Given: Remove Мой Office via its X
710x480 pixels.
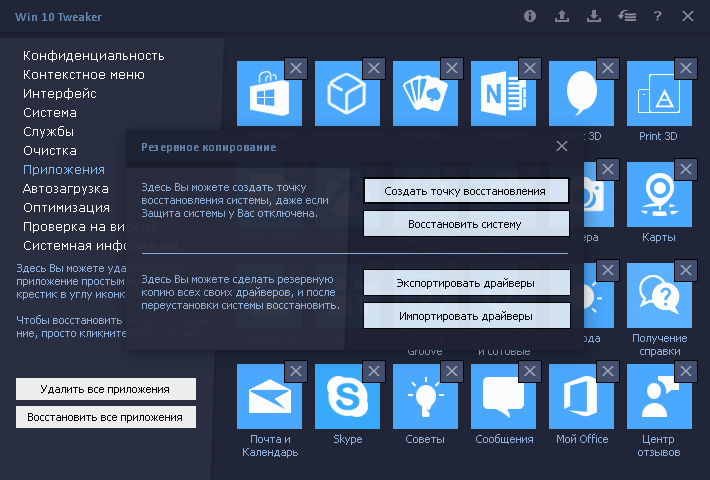Looking at the screenshot, I should click(608, 371).
